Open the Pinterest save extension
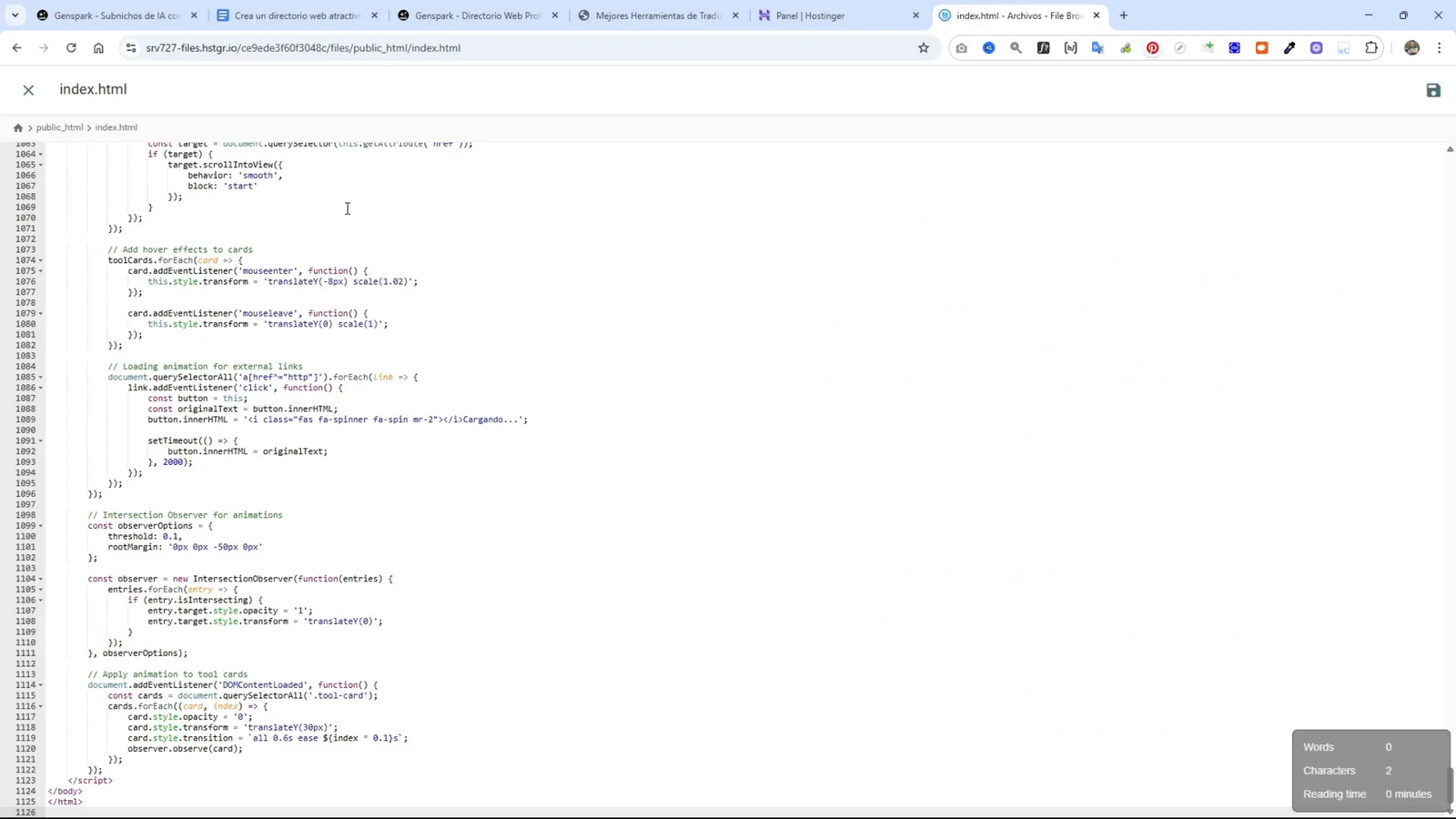1456x819 pixels. pyautogui.click(x=1153, y=47)
